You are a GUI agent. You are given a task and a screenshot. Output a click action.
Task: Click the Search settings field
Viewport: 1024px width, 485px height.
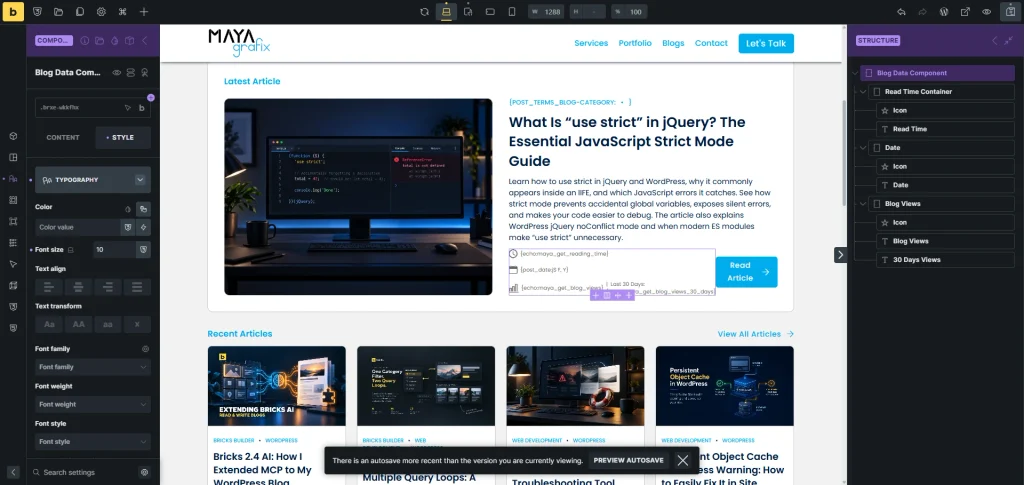pos(85,472)
